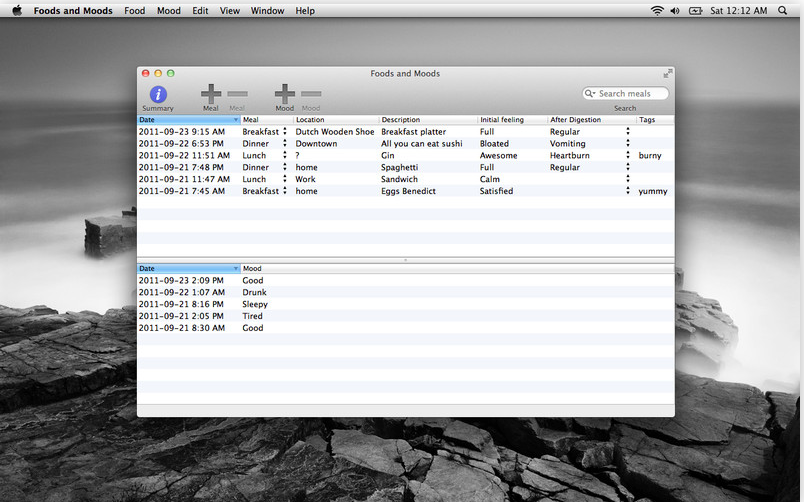Sort meals by Initial feeling header
804x502 pixels.
[513, 119]
